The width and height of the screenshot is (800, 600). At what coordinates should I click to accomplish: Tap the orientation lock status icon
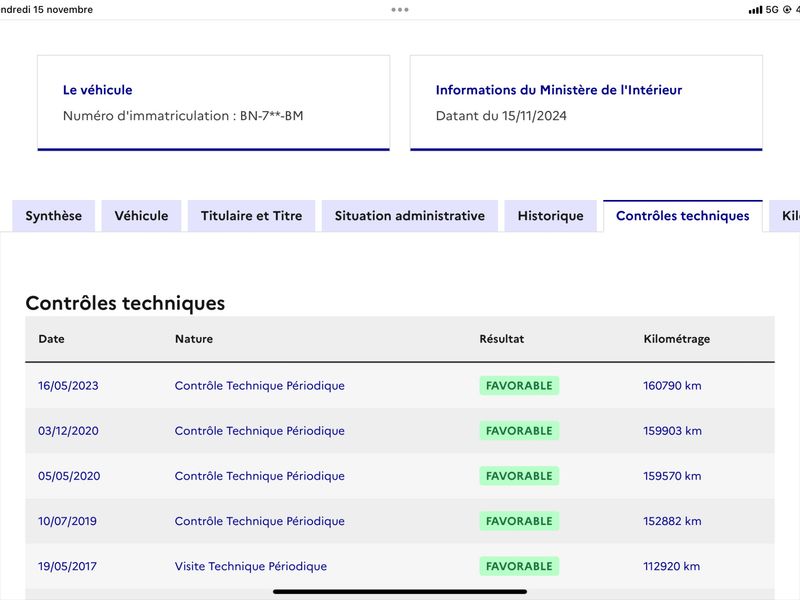click(787, 10)
